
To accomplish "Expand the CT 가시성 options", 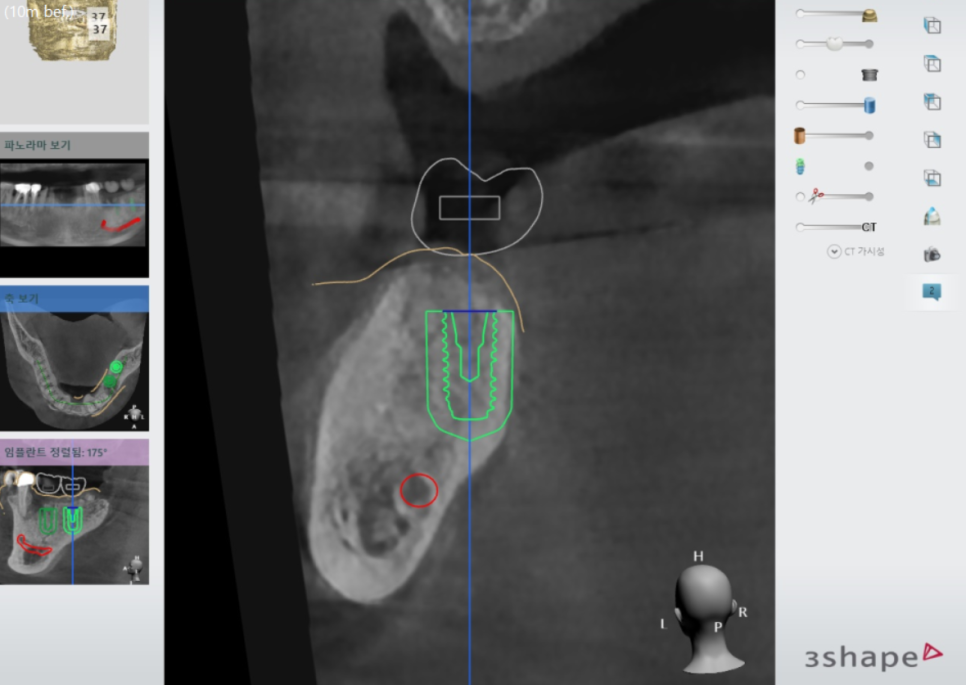I will pos(834,252).
